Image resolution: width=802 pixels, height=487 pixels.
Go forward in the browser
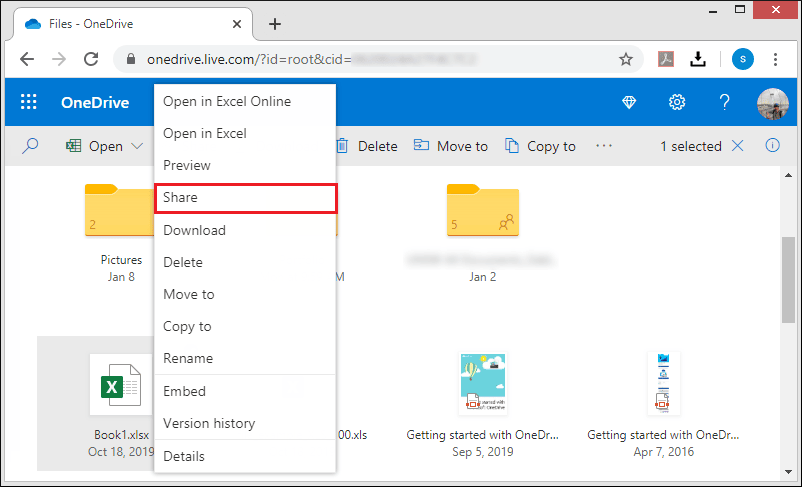59,59
